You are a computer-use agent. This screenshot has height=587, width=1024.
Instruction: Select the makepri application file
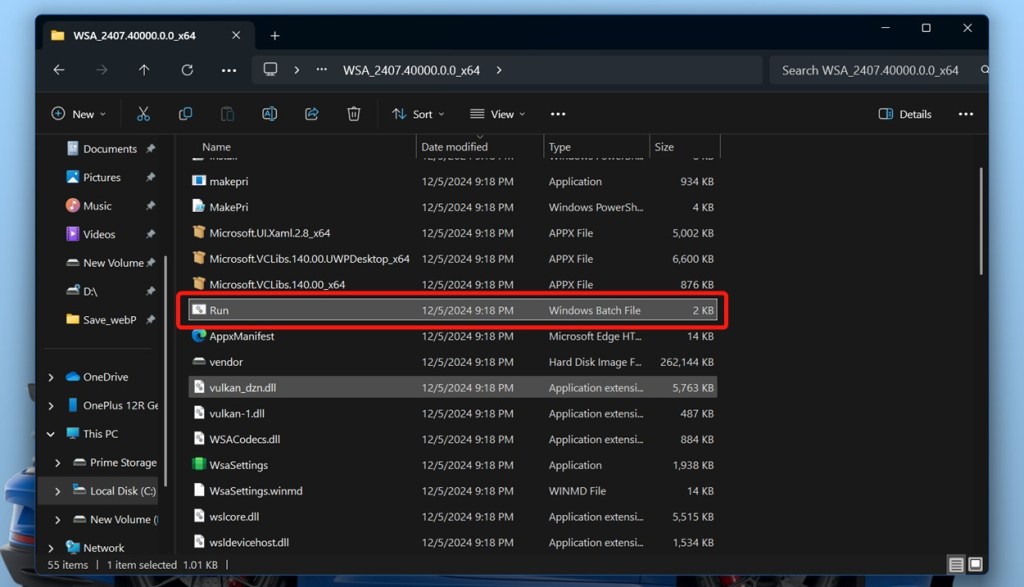click(453, 181)
